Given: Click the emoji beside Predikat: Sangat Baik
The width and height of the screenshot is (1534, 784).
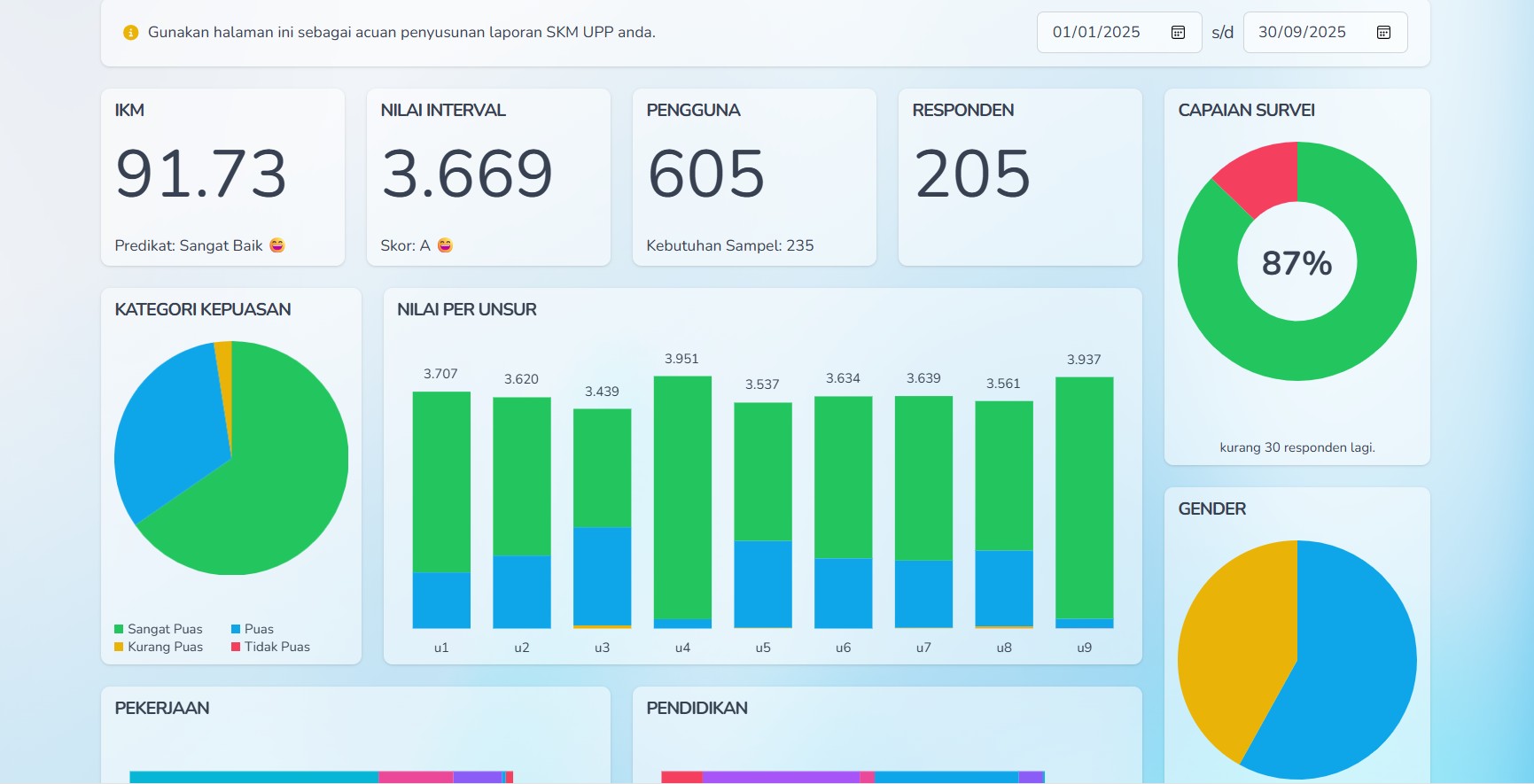Looking at the screenshot, I should click(277, 245).
